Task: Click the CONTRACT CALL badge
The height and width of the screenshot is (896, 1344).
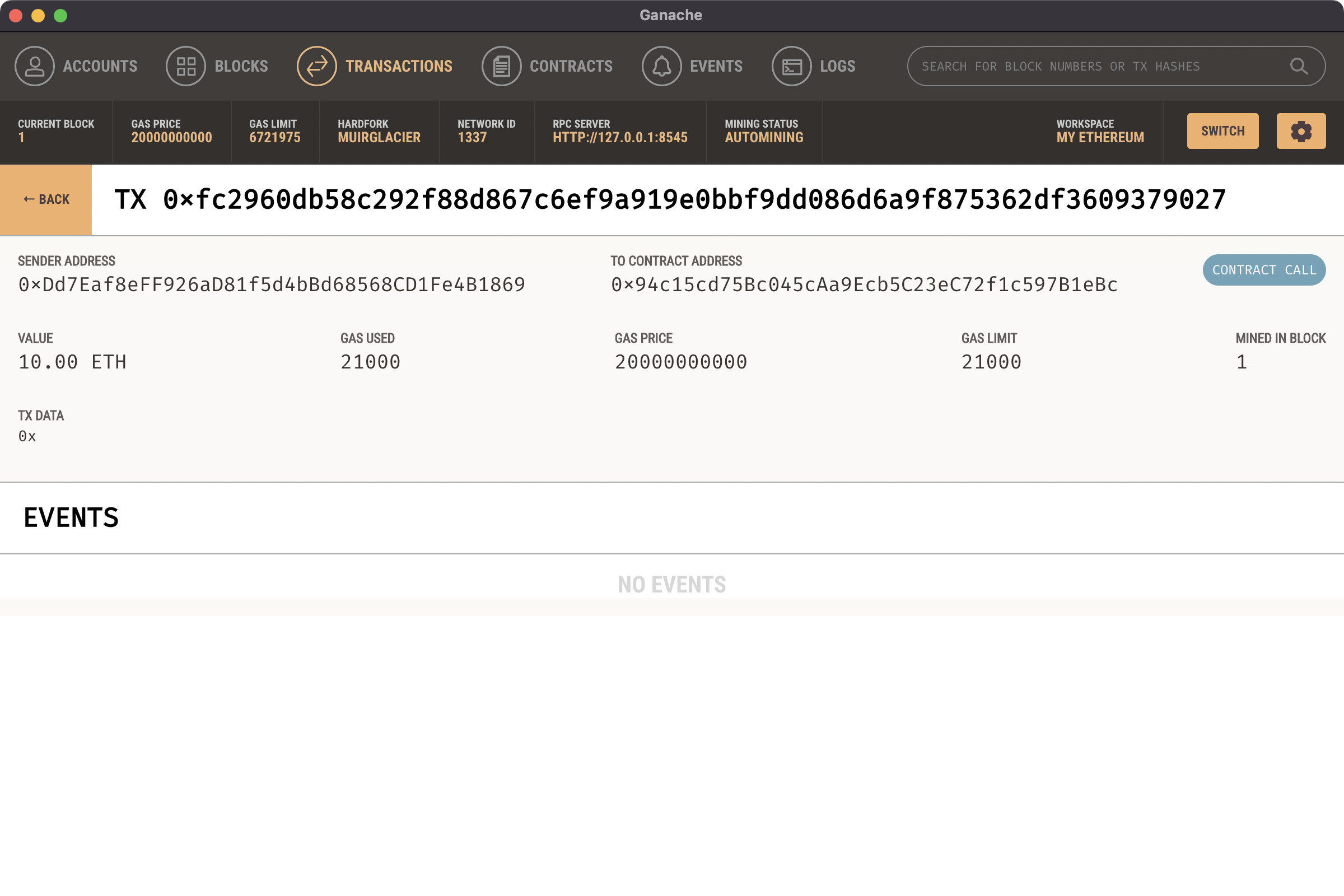Action: (x=1264, y=270)
